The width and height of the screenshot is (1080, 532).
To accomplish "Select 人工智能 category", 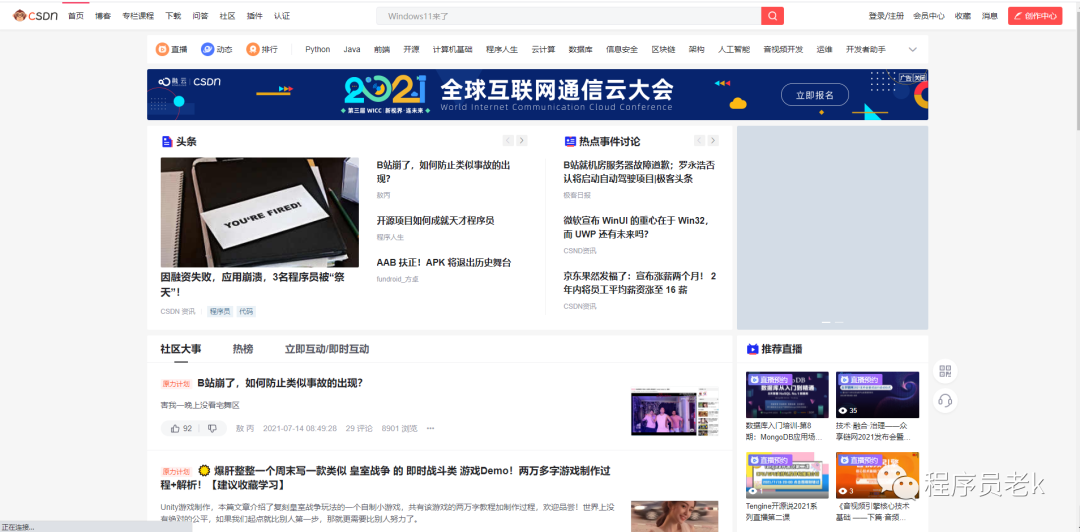I will click(734, 50).
